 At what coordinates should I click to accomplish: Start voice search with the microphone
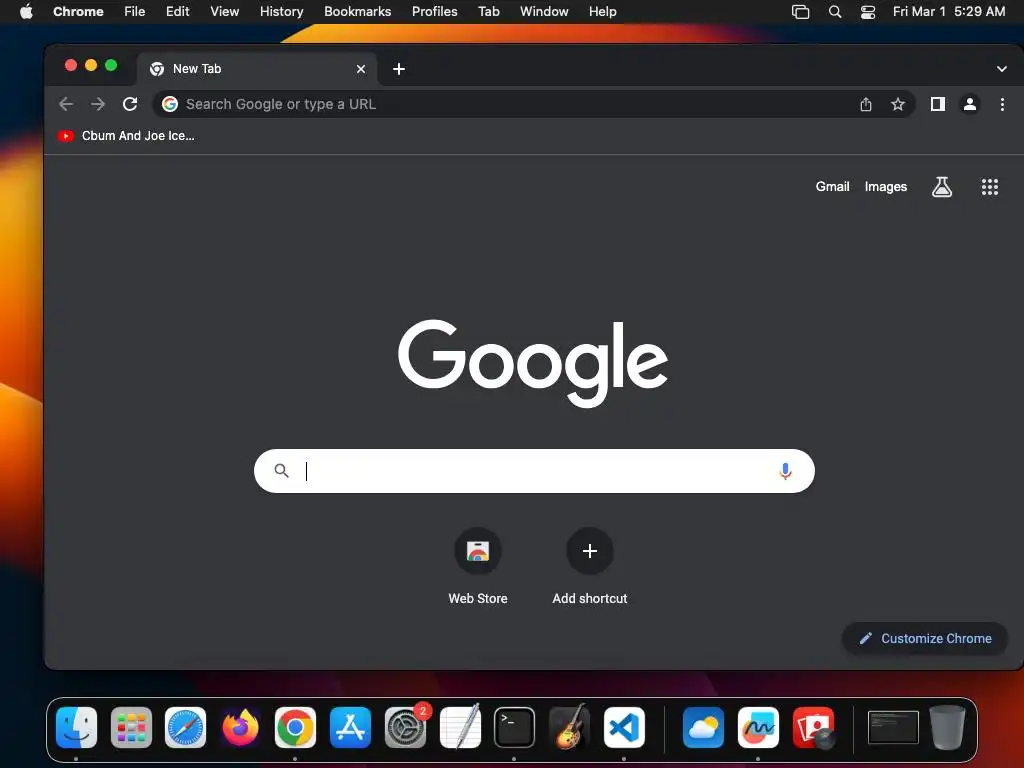786,471
